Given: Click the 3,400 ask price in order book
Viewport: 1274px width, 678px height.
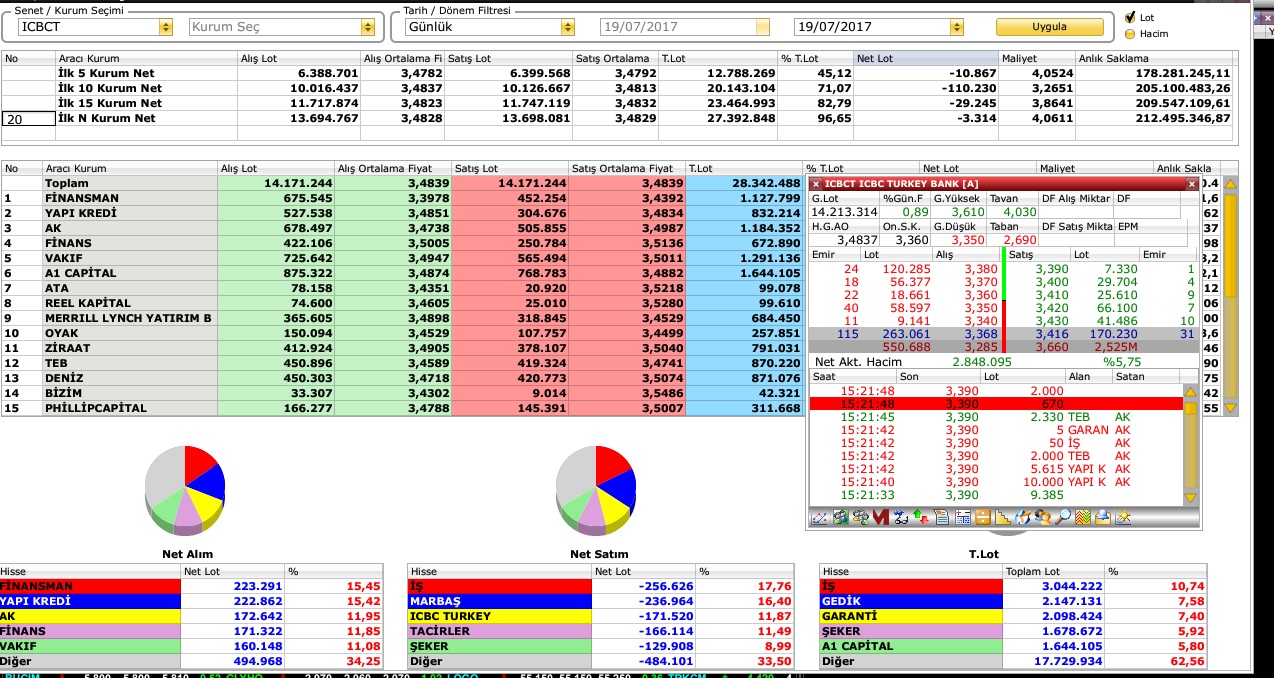Looking at the screenshot, I should pyautogui.click(x=1052, y=282).
